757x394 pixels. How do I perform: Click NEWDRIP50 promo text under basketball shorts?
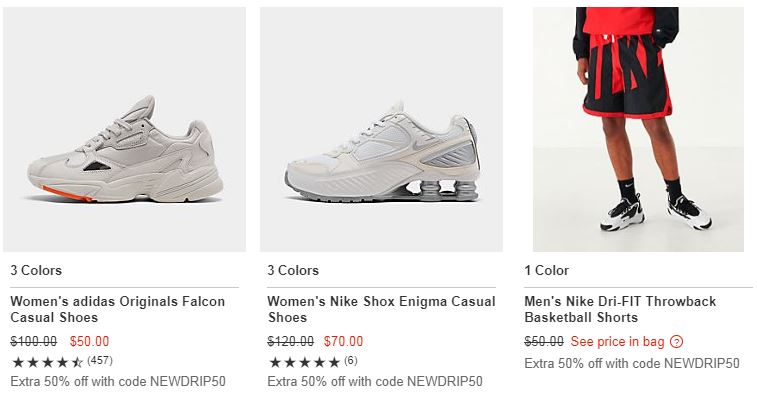pyautogui.click(x=632, y=363)
